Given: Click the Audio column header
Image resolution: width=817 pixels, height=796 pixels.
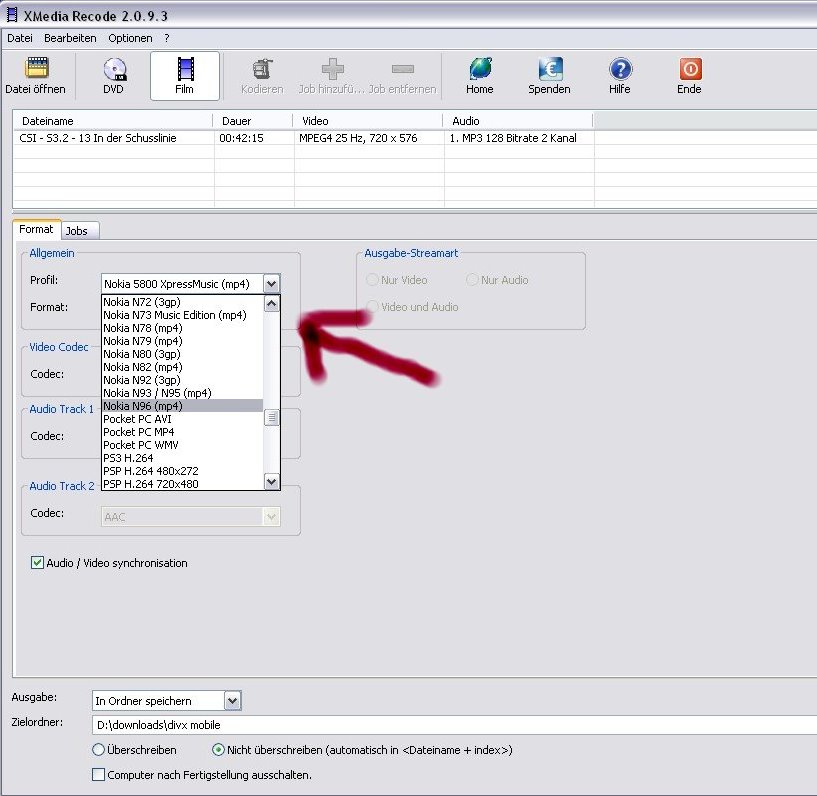Looking at the screenshot, I should click(518, 121).
